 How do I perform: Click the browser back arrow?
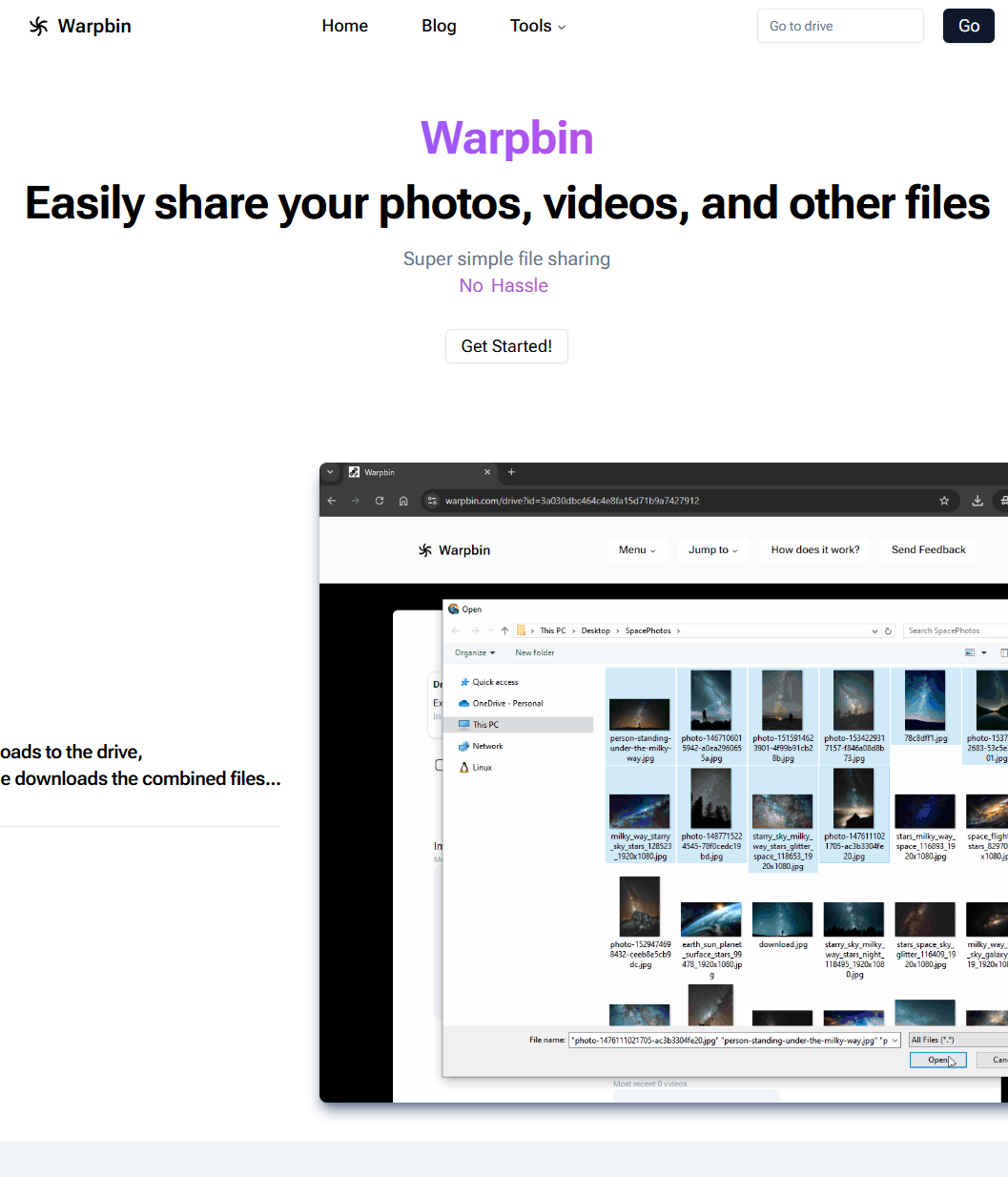pos(331,500)
